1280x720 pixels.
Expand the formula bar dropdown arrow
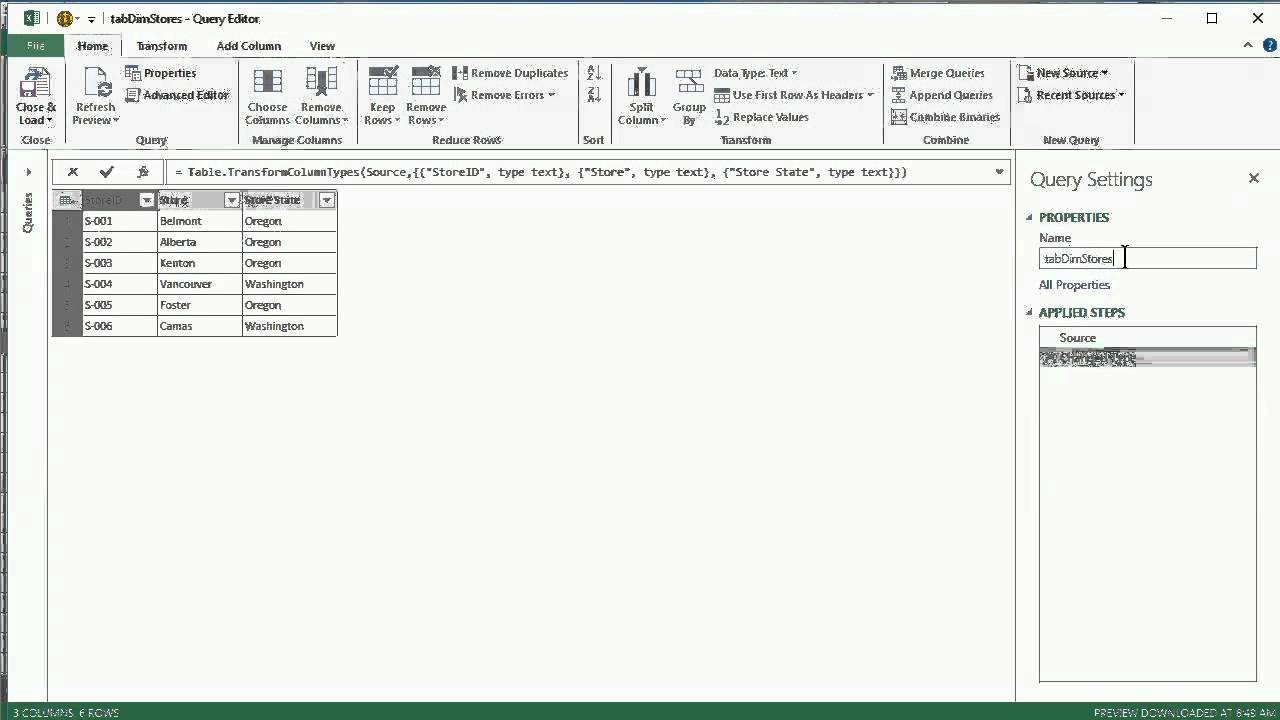click(999, 172)
